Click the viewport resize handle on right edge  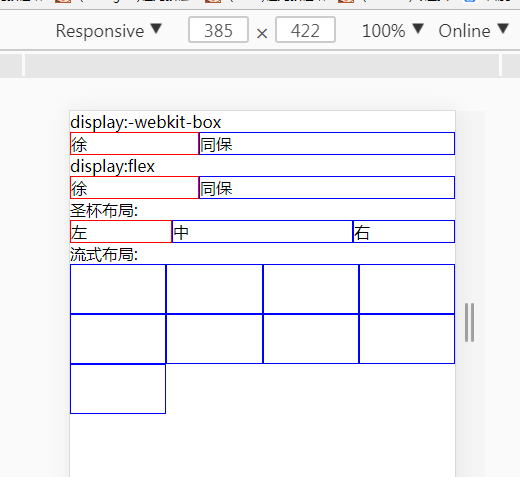point(470,322)
